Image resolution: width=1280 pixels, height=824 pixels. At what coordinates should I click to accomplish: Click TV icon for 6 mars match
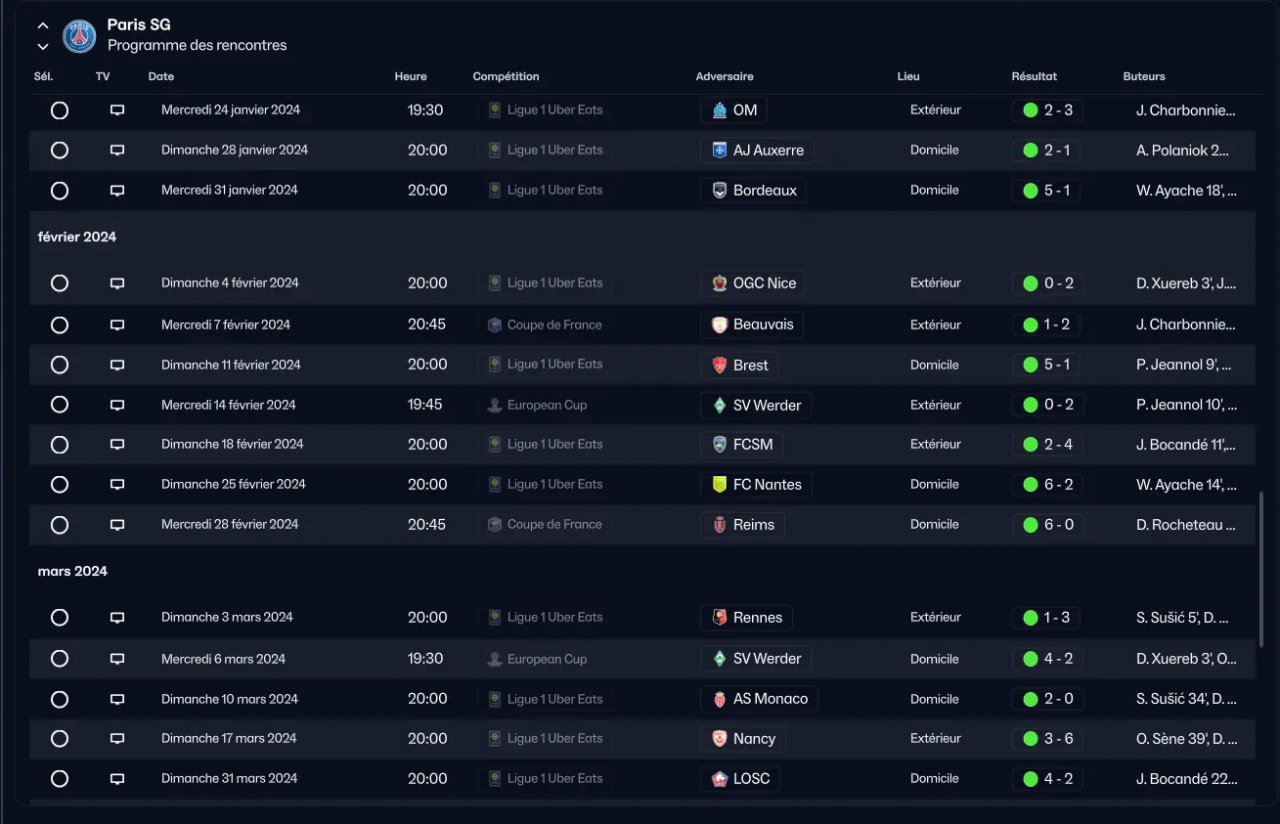[117, 659]
